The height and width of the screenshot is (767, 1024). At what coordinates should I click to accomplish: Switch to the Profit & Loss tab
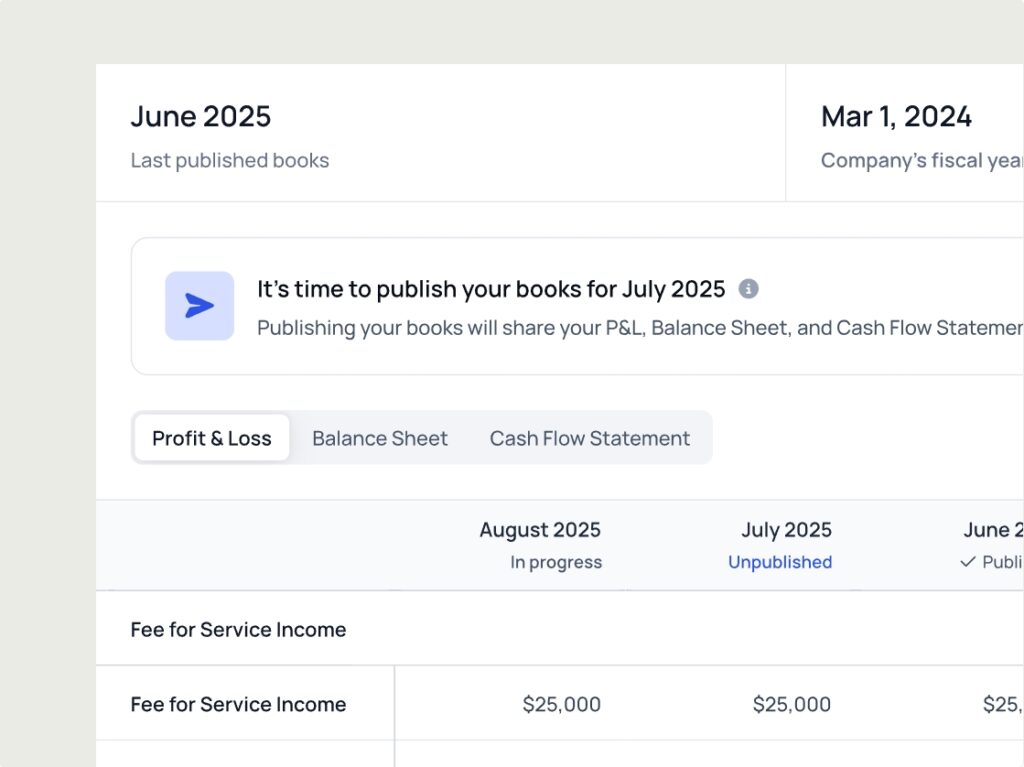212,438
